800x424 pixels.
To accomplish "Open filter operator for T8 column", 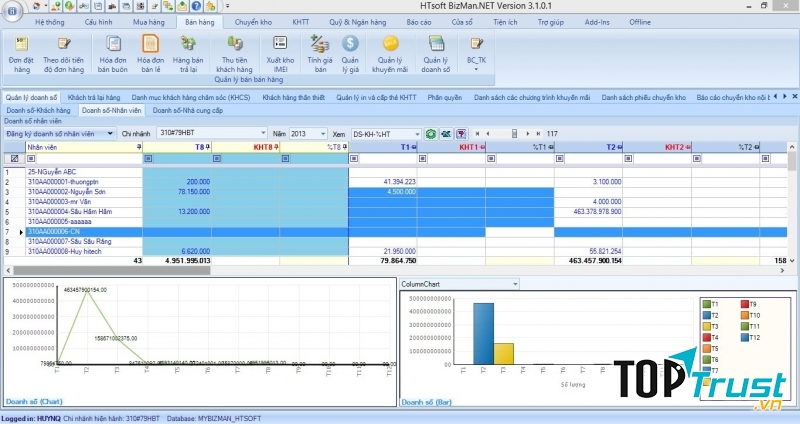I will tap(148, 159).
